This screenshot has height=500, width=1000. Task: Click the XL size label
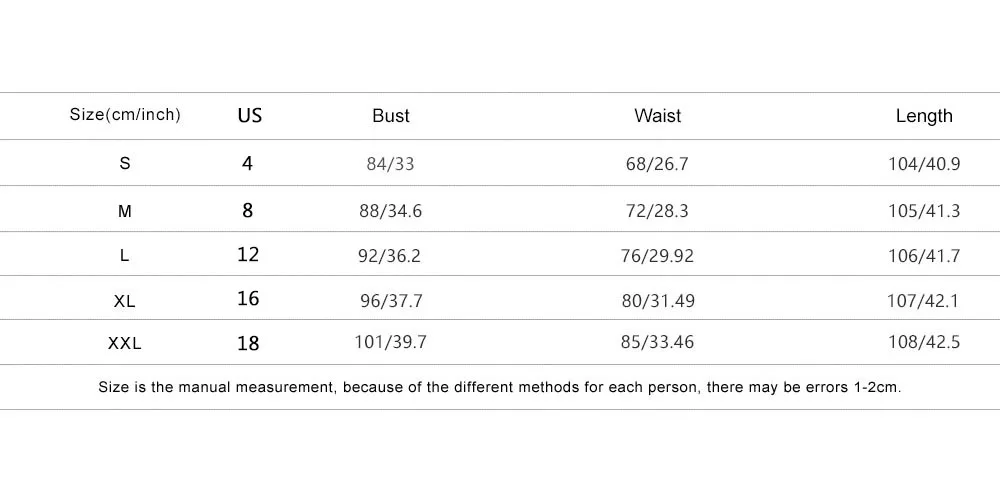click(124, 301)
